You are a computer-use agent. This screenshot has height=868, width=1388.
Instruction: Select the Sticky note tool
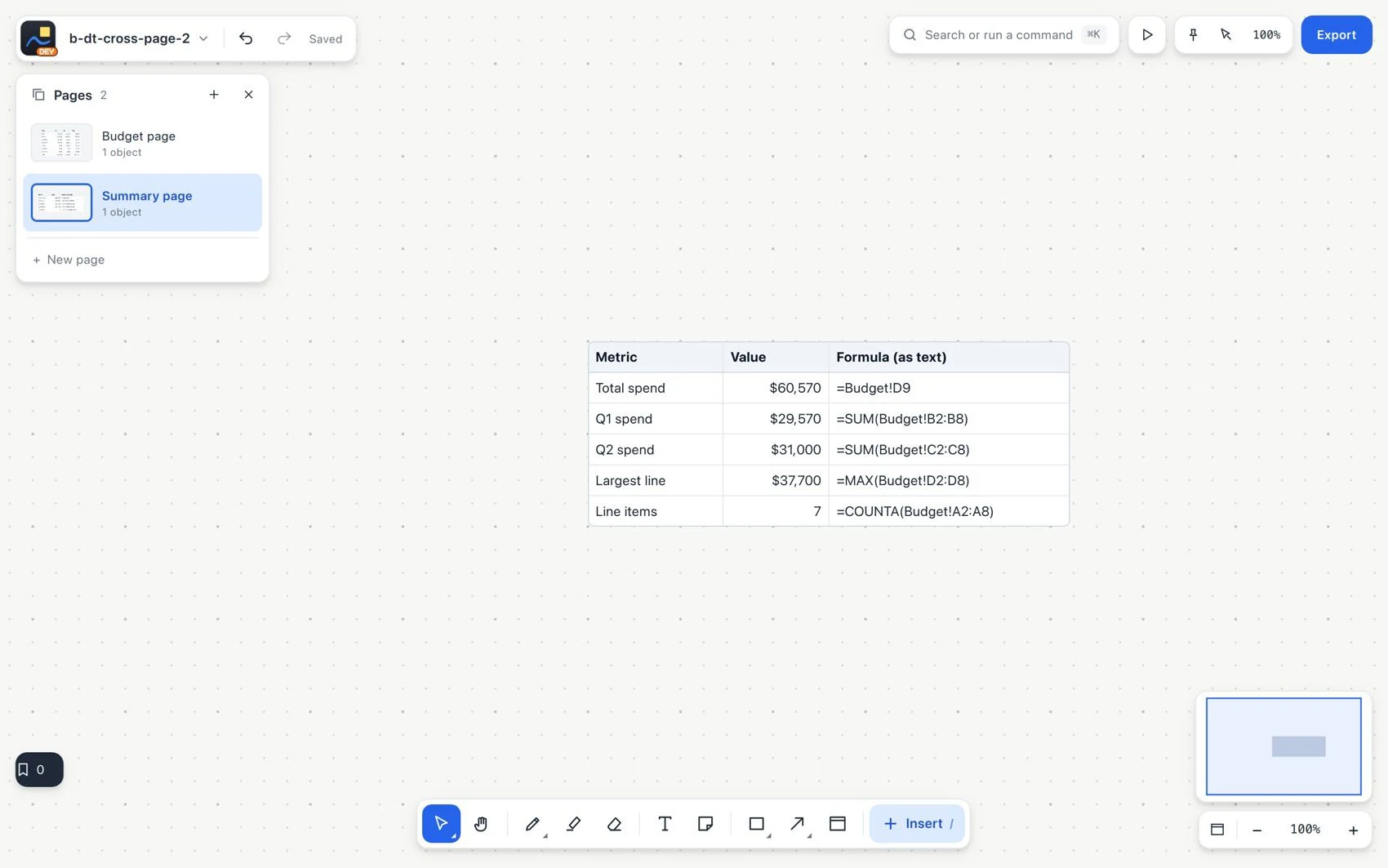(x=705, y=823)
